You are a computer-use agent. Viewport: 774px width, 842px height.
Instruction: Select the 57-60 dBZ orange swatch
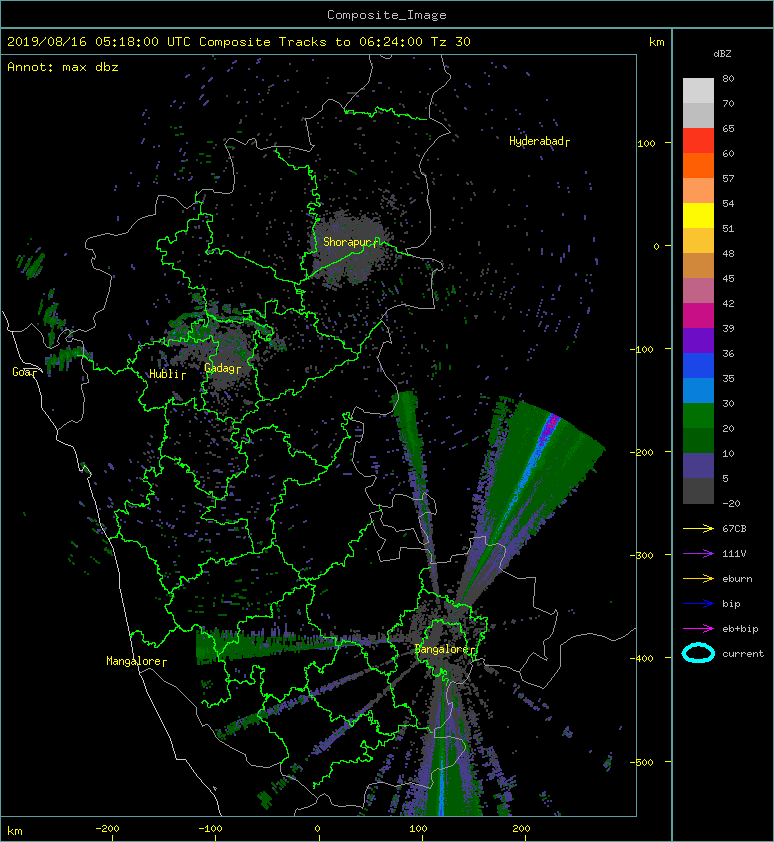(x=698, y=165)
